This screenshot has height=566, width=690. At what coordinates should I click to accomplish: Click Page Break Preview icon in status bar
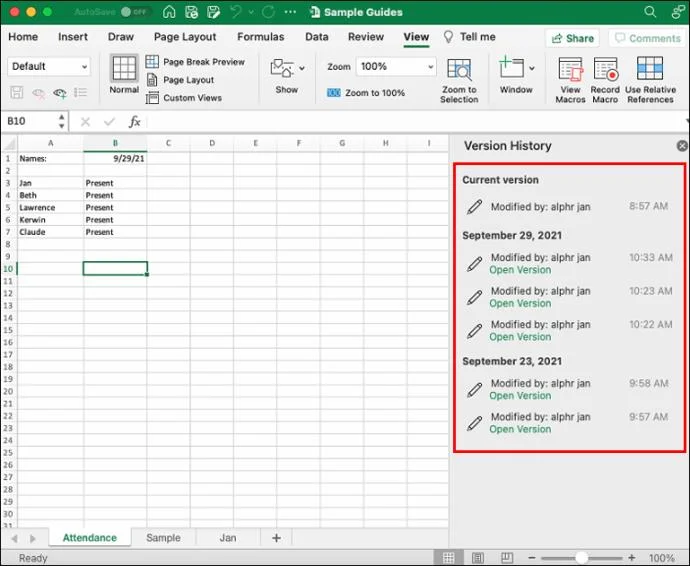coord(507,558)
